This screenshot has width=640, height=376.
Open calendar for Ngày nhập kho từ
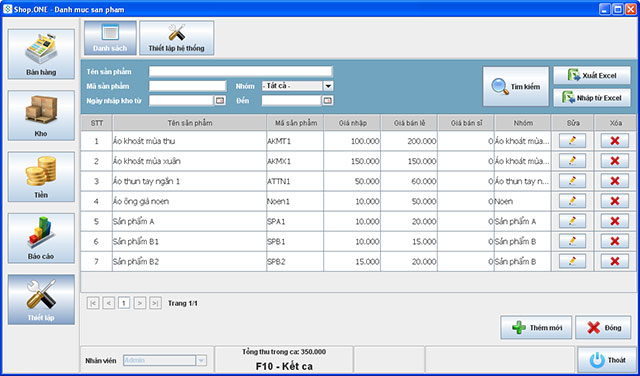(220, 100)
